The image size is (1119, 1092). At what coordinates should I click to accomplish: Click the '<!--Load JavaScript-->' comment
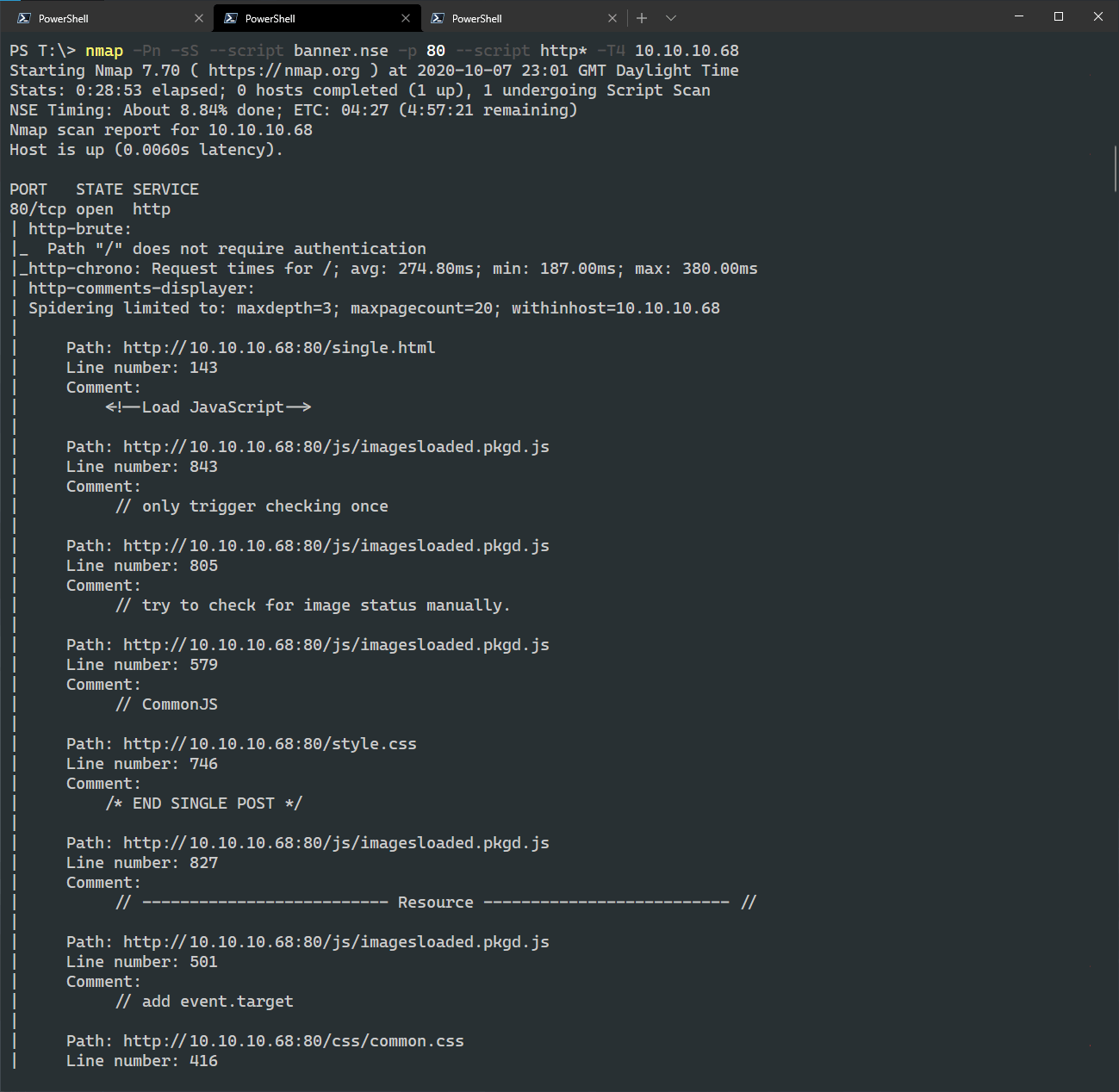click(x=208, y=407)
